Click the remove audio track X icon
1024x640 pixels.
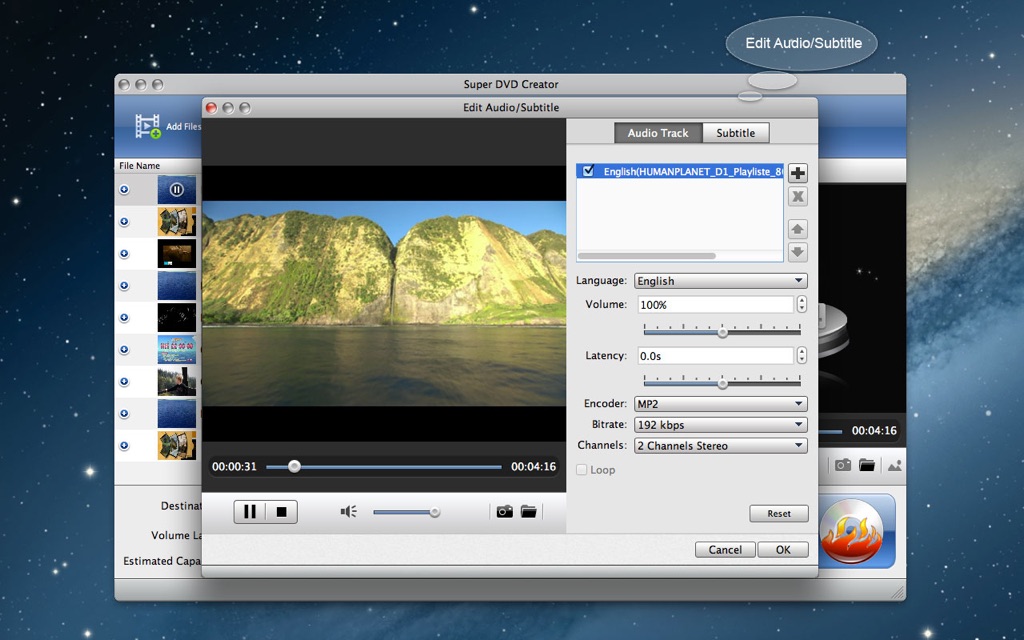[x=797, y=197]
